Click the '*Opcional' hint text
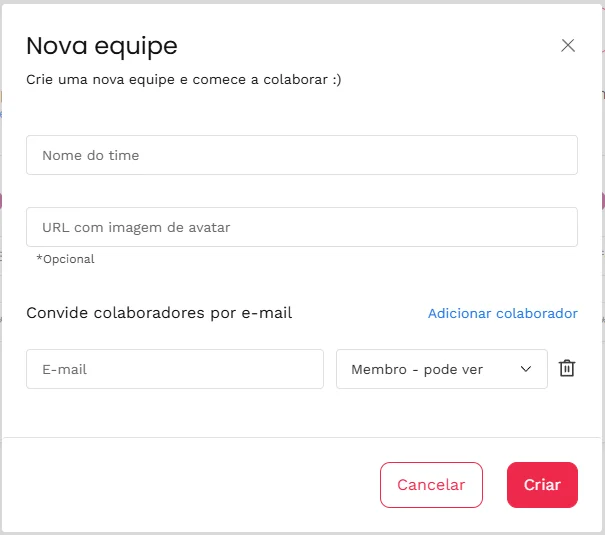This screenshot has width=605, height=535. pyautogui.click(x=65, y=259)
